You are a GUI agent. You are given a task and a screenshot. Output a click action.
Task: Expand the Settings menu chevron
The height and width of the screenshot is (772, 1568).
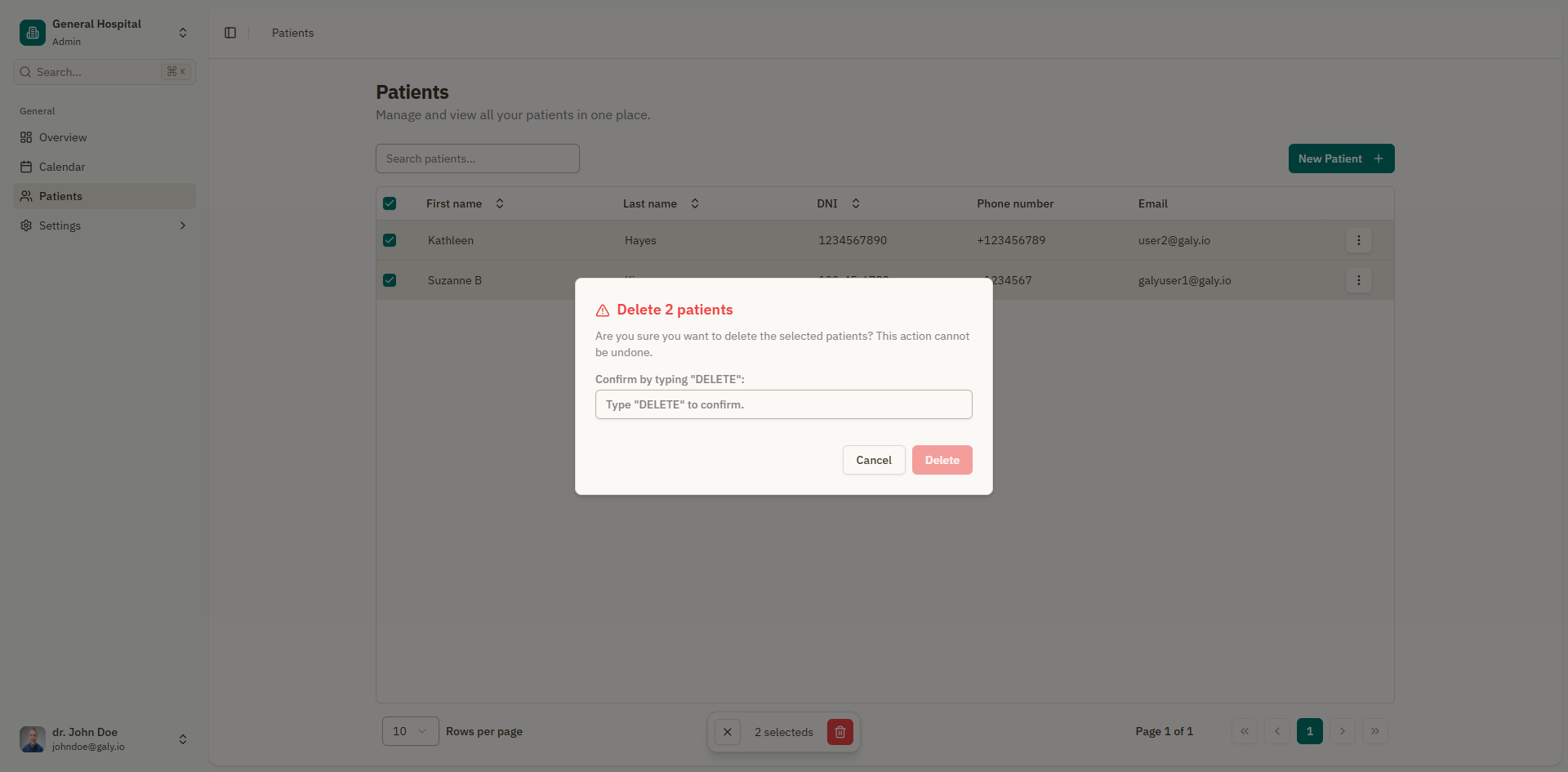(183, 225)
